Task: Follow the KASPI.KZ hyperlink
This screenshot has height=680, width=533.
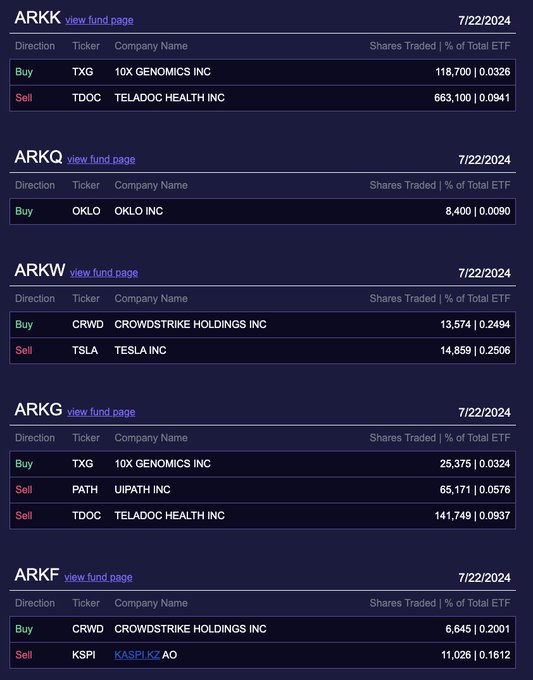Action: point(137,655)
